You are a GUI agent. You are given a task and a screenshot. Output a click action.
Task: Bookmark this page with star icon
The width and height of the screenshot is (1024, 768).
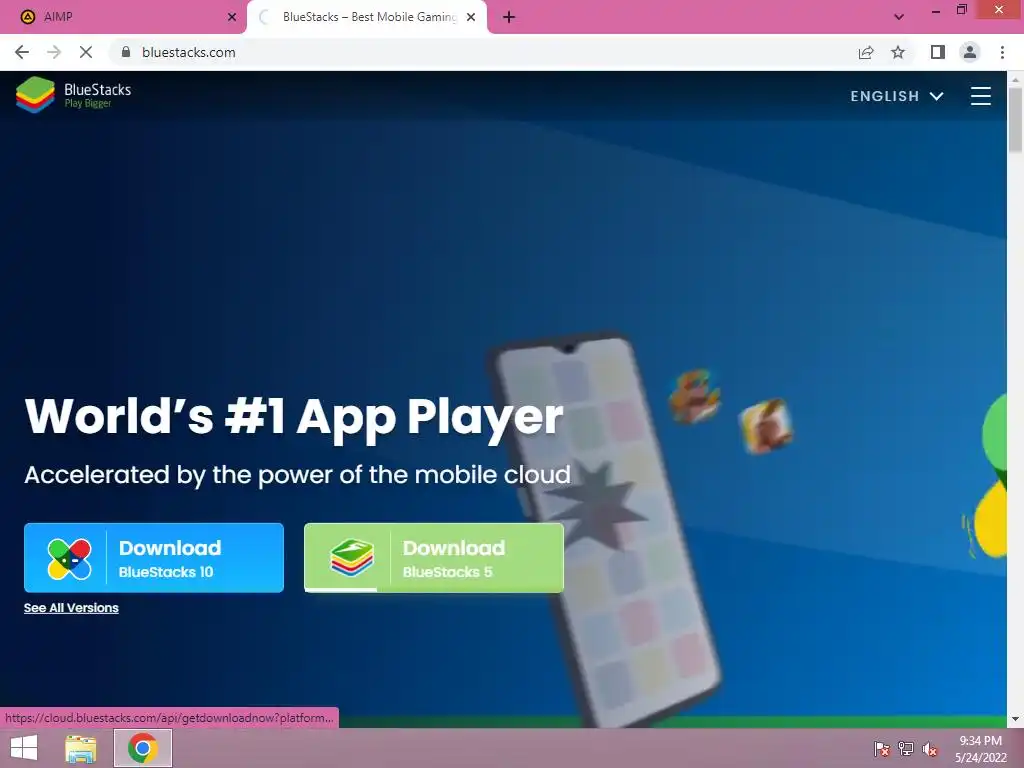coord(898,52)
